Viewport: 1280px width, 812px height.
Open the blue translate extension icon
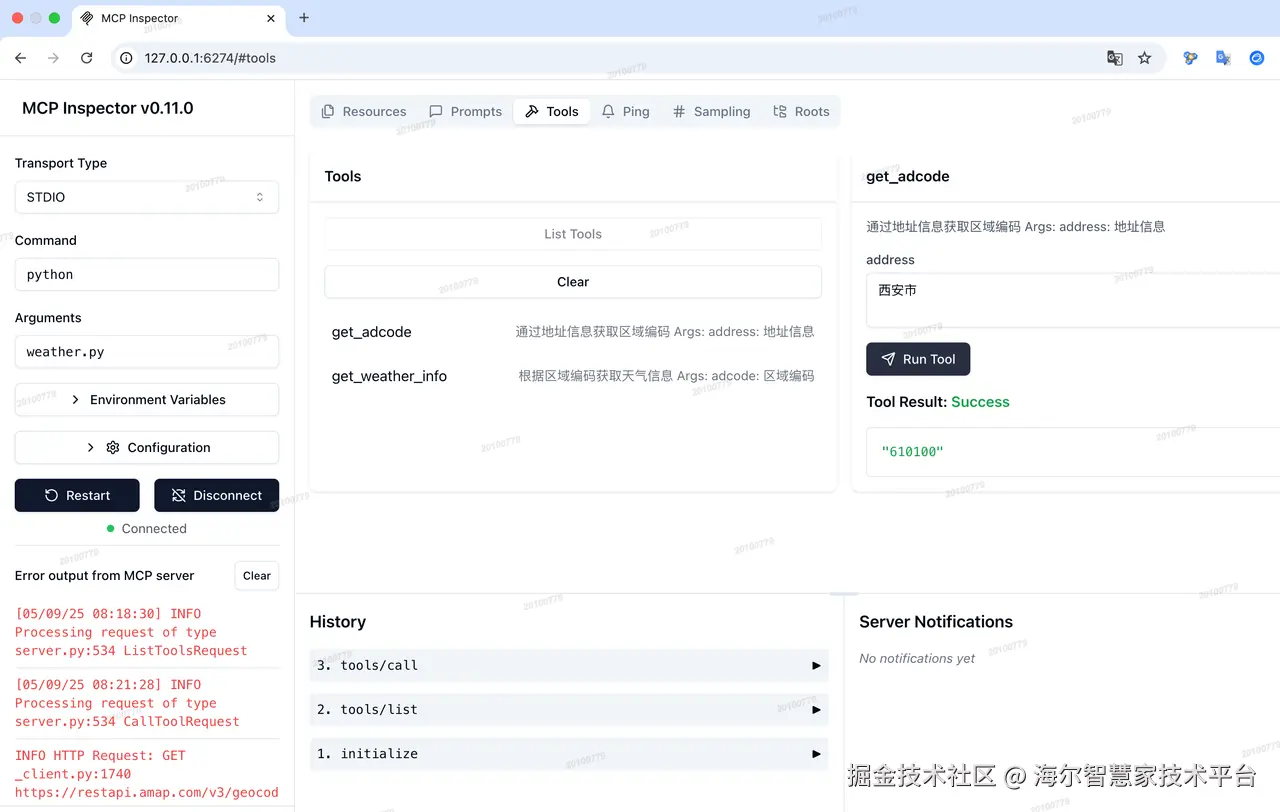tap(1223, 58)
